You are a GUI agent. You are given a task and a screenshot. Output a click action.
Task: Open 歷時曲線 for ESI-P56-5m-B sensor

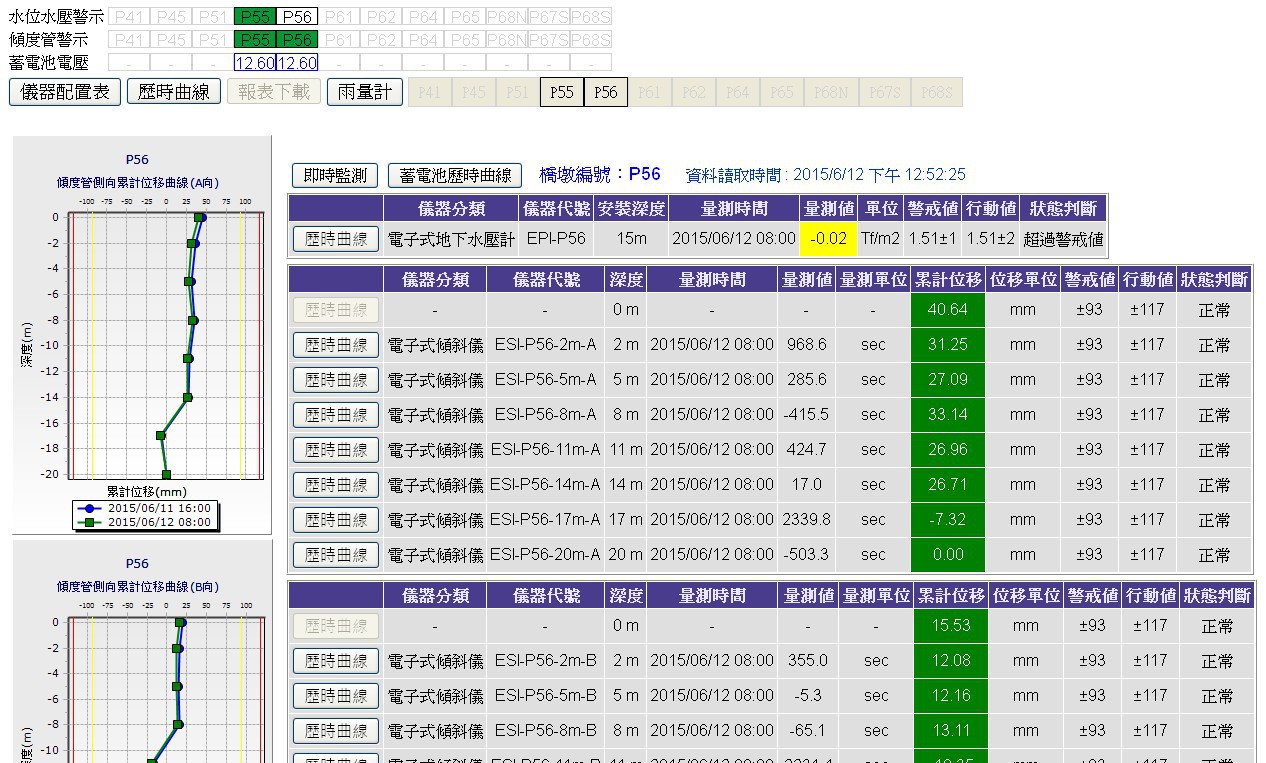click(x=336, y=696)
